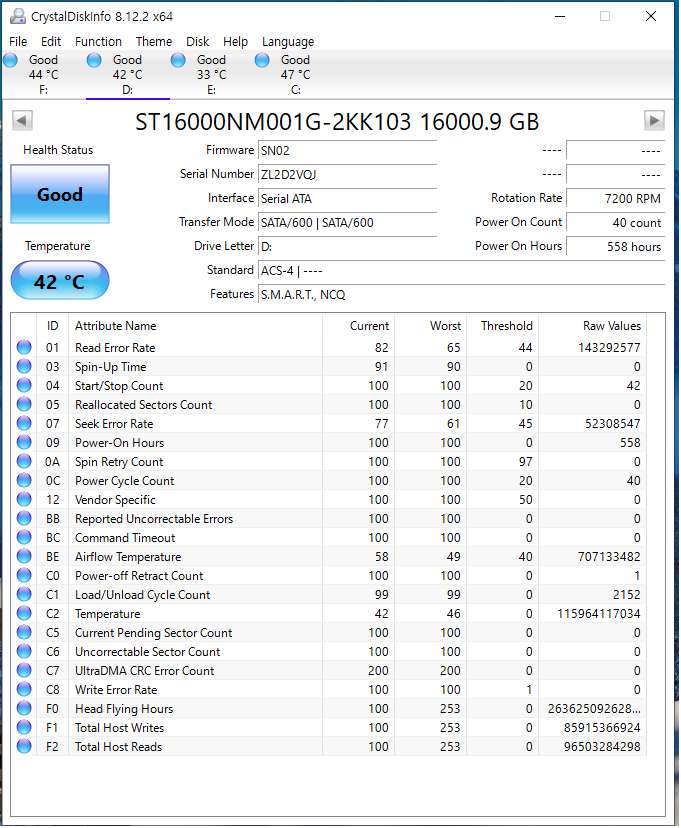Click raw value 115964117034
Viewport: 681px width, 828px height.
point(599,614)
